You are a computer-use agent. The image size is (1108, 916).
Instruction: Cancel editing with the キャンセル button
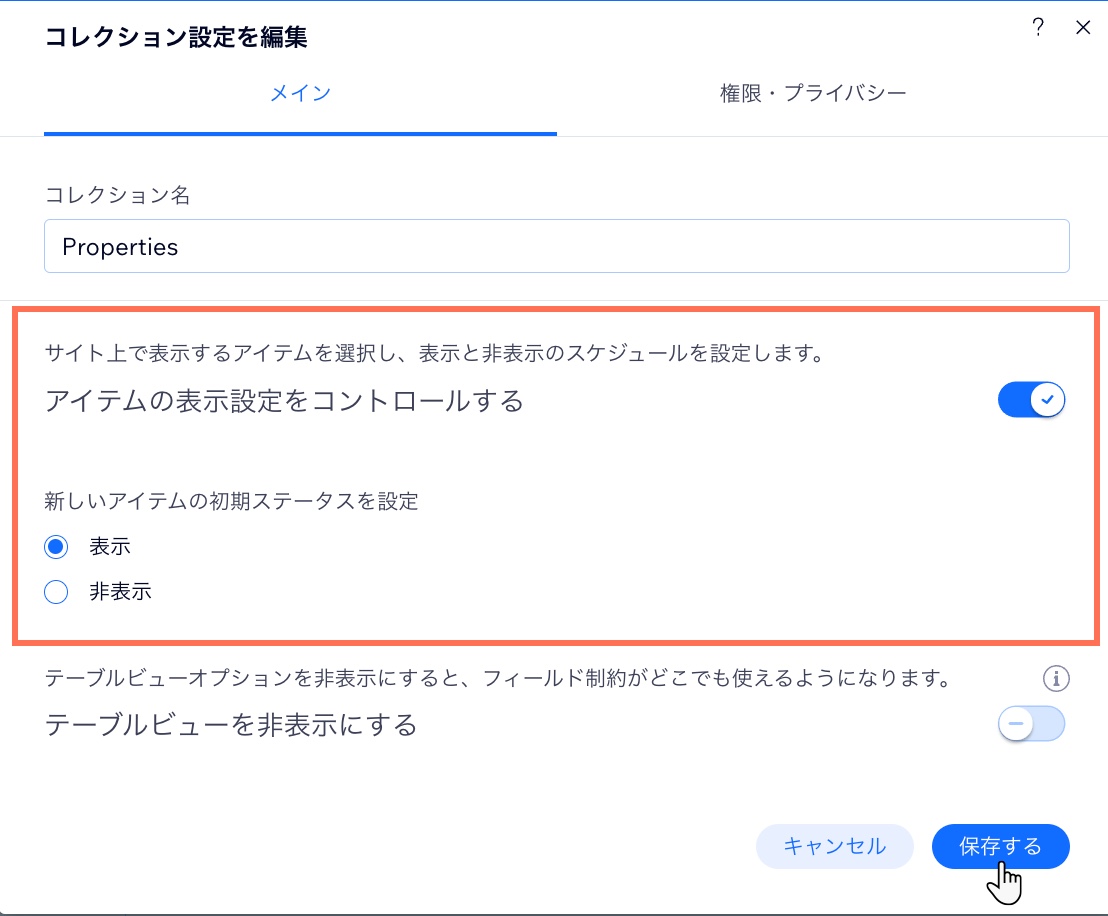(x=835, y=846)
